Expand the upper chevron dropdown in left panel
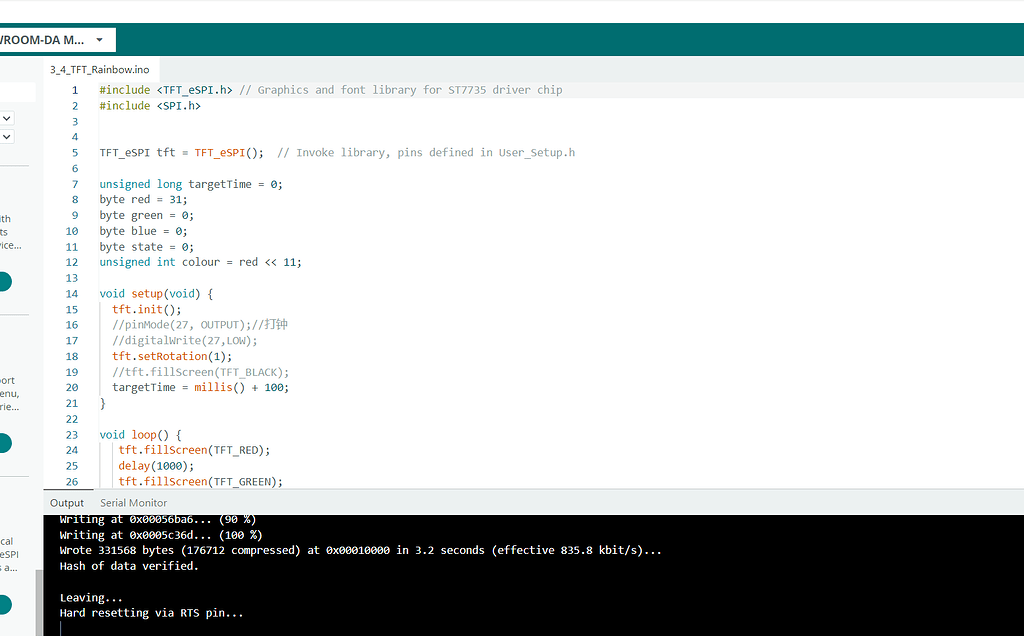 (x=8, y=117)
